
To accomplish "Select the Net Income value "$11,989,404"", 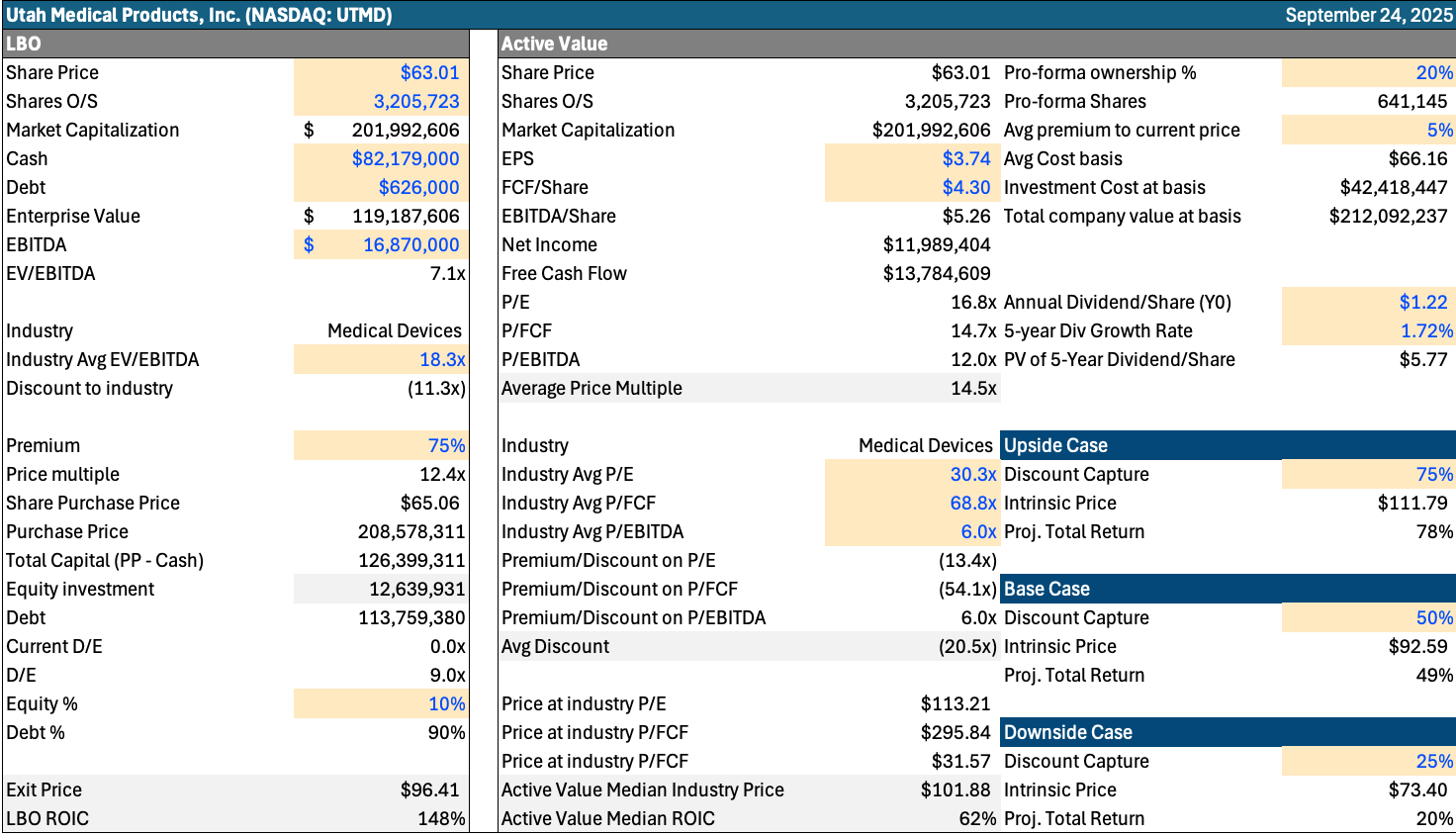I will tap(937, 244).
